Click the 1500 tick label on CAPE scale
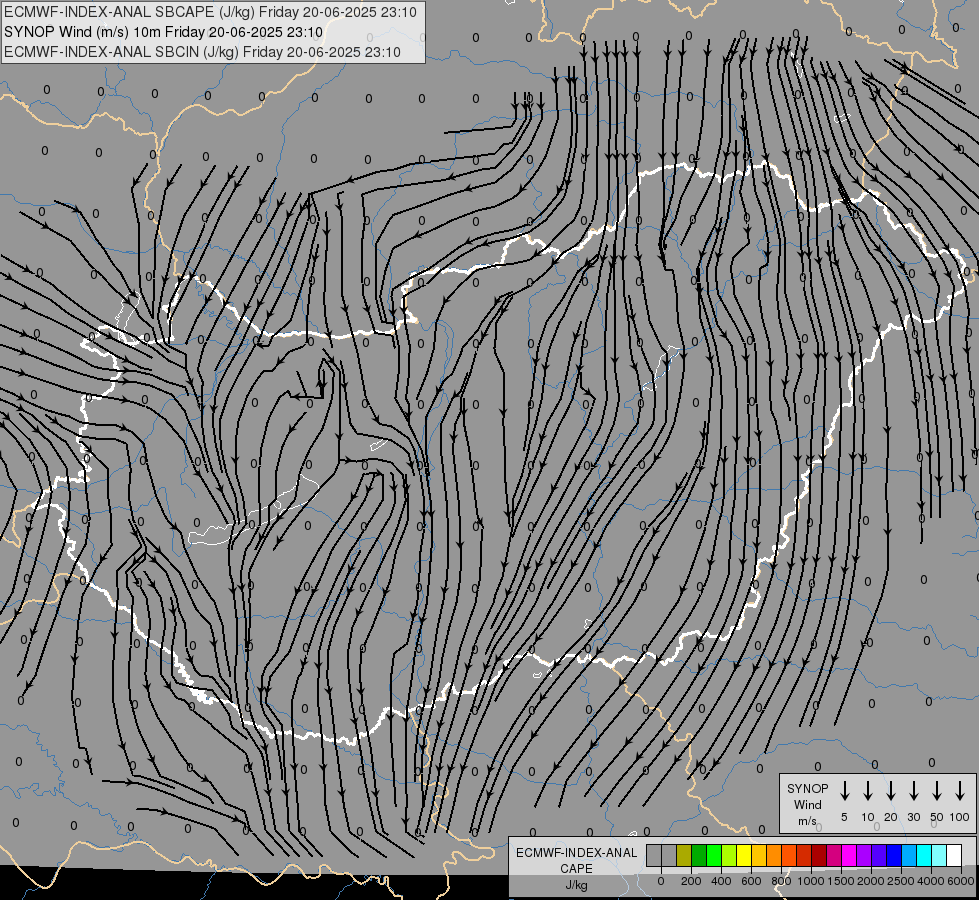The height and width of the screenshot is (900, 979). pyautogui.click(x=841, y=881)
